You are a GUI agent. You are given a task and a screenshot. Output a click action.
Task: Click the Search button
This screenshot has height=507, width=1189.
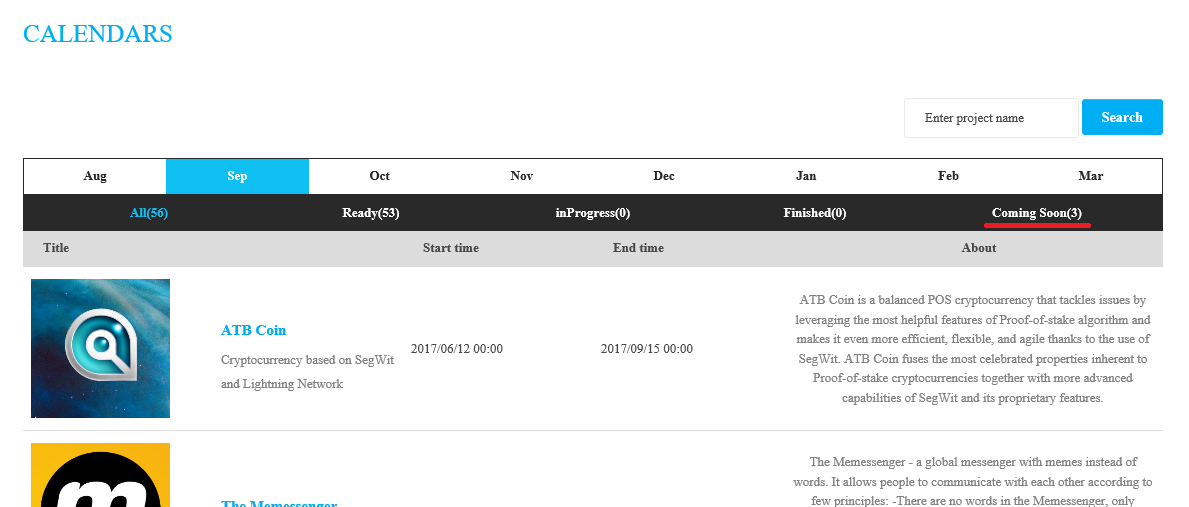[1122, 117]
